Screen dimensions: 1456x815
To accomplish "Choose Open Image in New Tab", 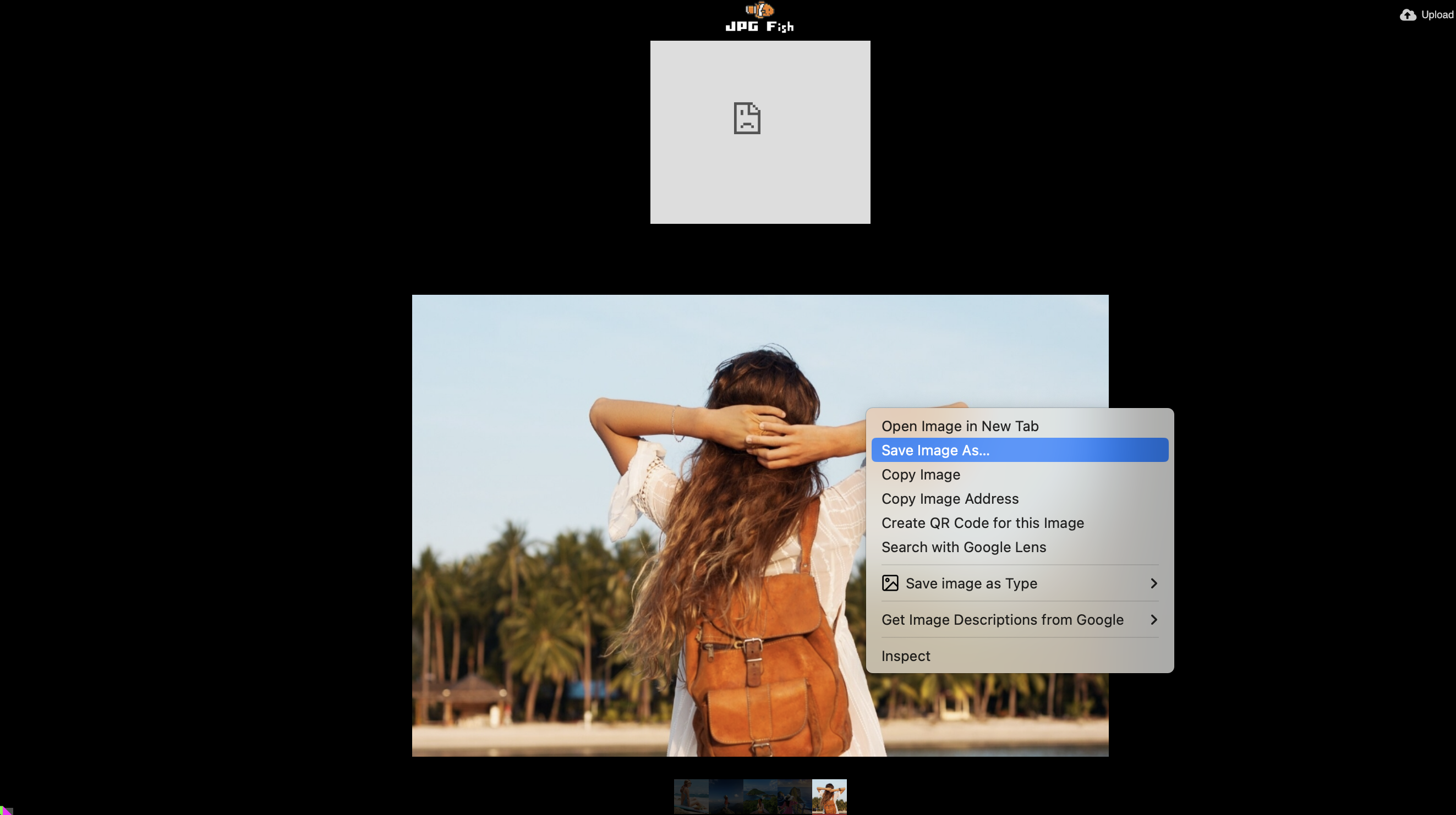I will pyautogui.click(x=960, y=426).
